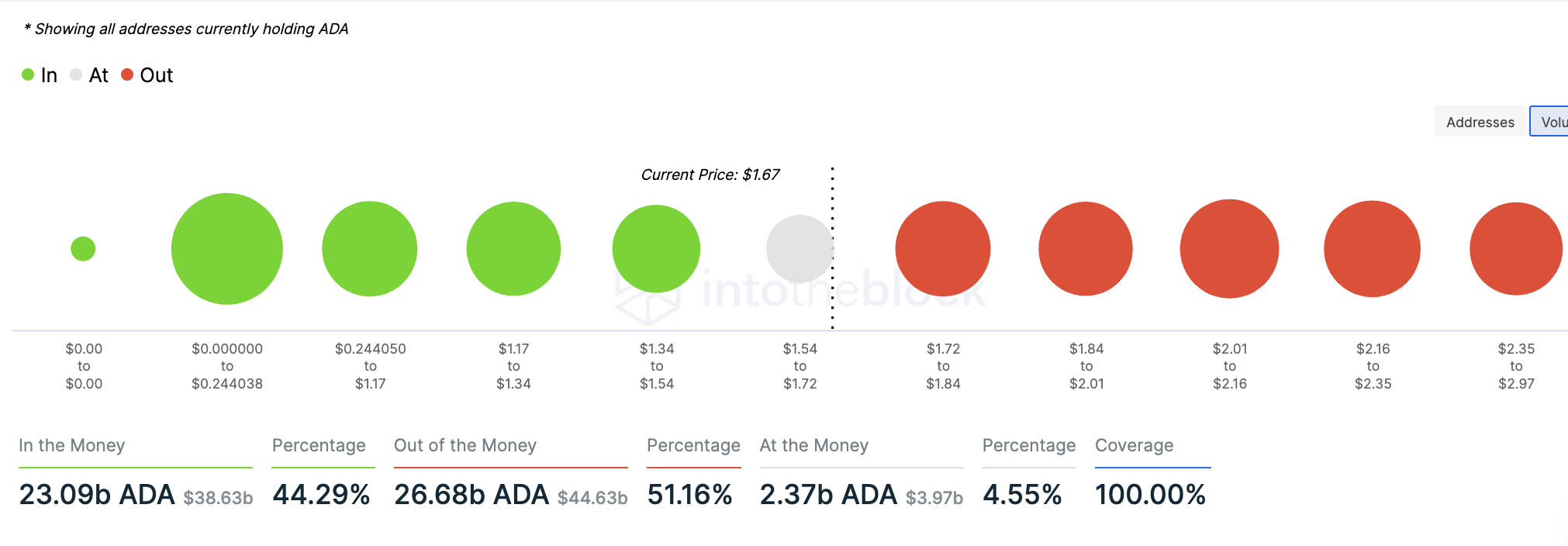Image resolution: width=1568 pixels, height=546 pixels.
Task: Switch to the Addresses tab
Action: [1480, 122]
